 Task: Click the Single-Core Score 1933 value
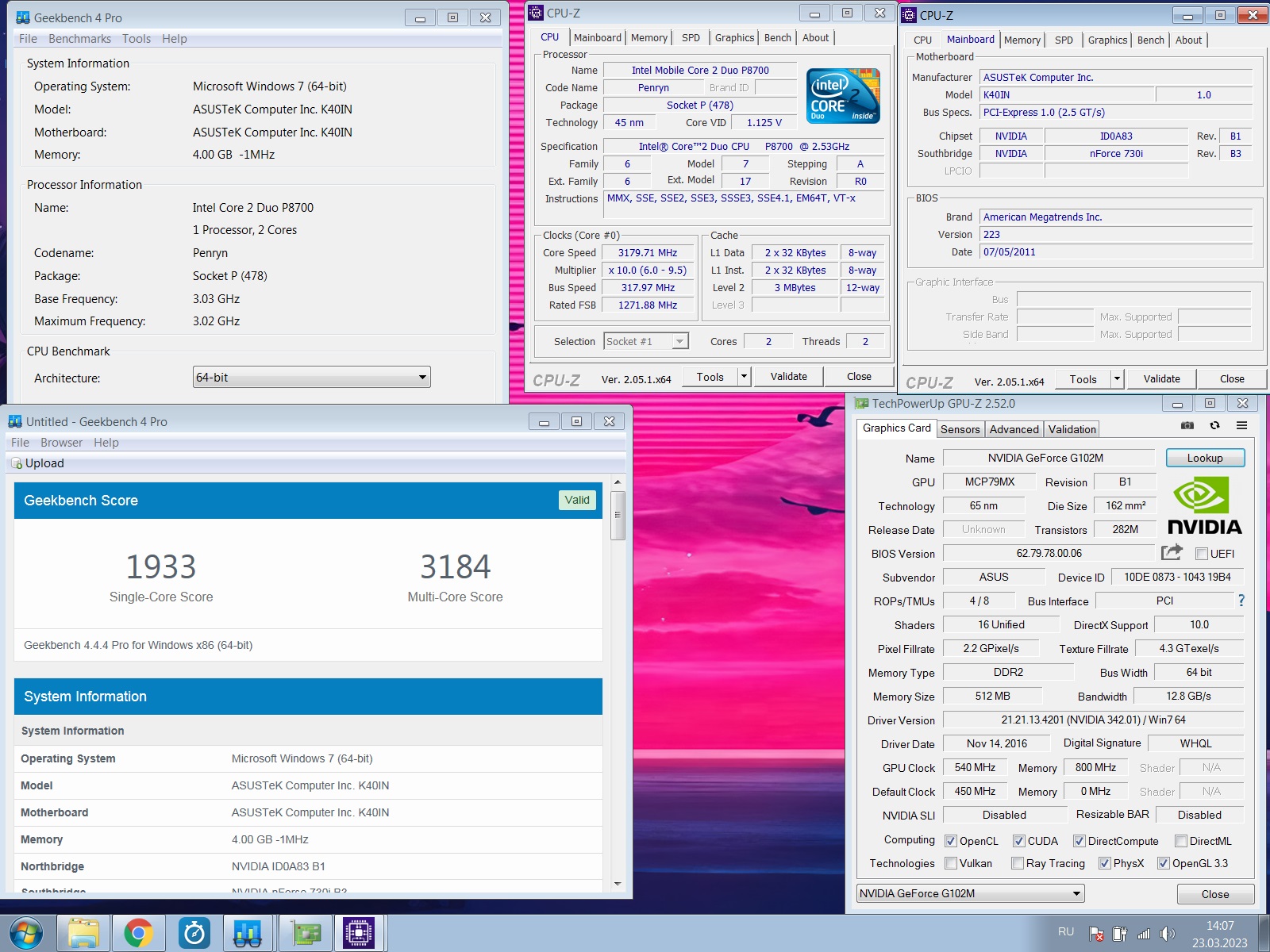pos(161,566)
